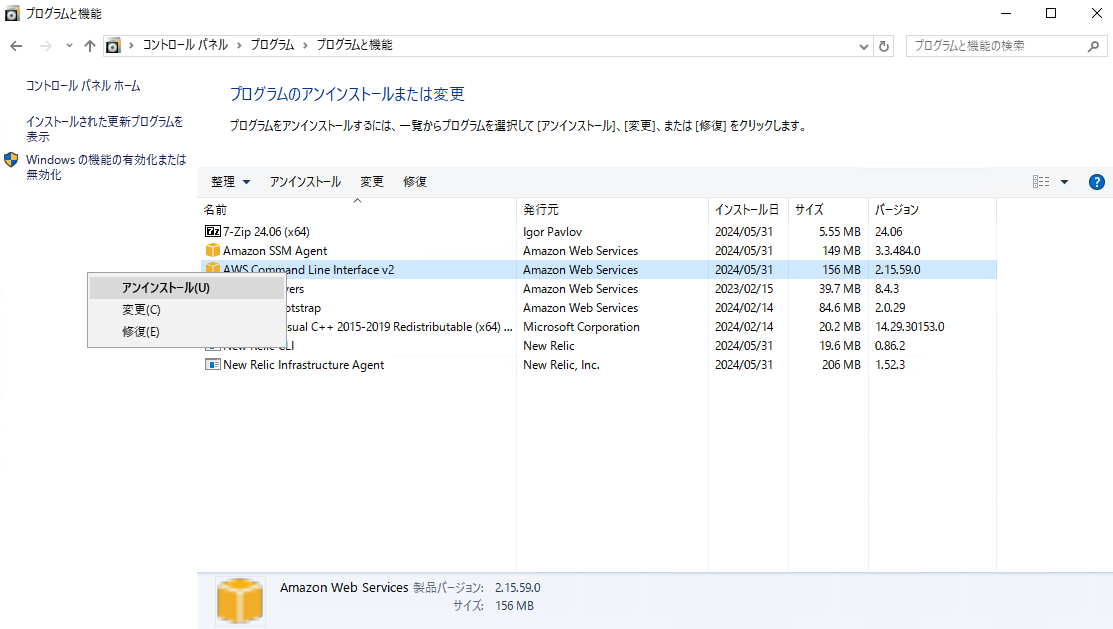Screen dimensions: 1113x629
Task: Click the 39.7 MB size cell
Action: pyautogui.click(x=840, y=289)
